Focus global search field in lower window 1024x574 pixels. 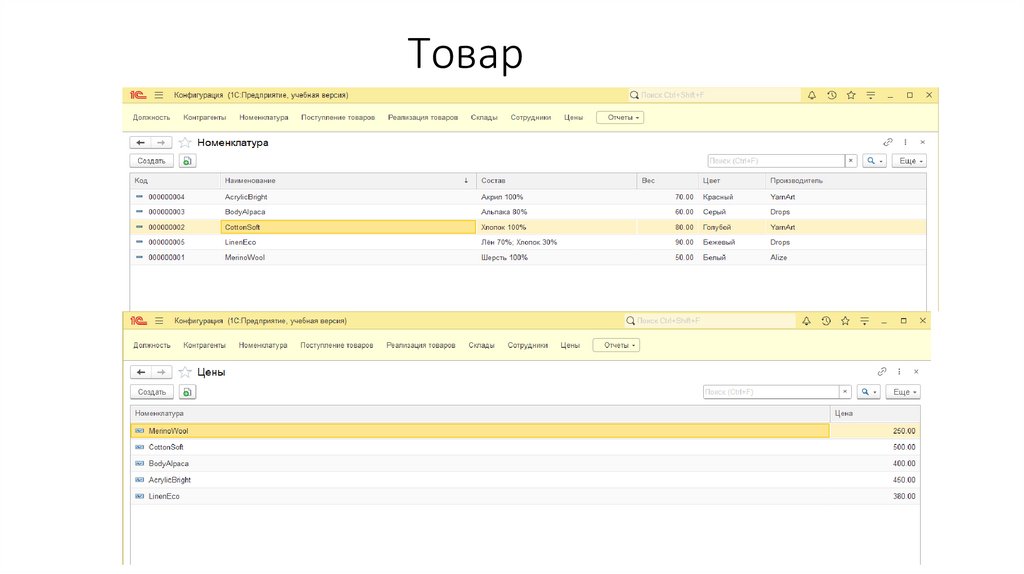711,321
